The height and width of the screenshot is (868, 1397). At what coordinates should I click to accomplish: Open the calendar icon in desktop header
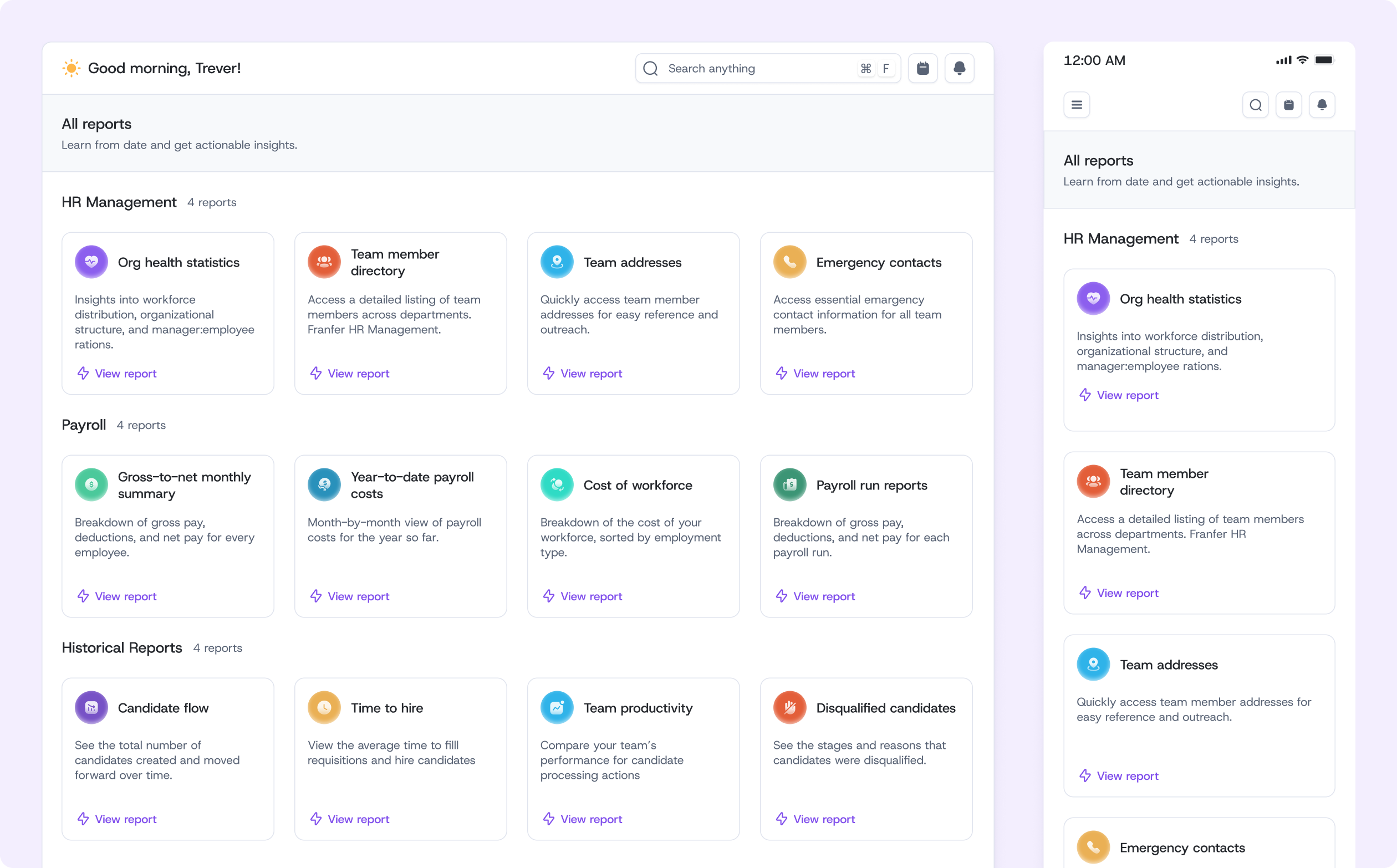point(922,68)
